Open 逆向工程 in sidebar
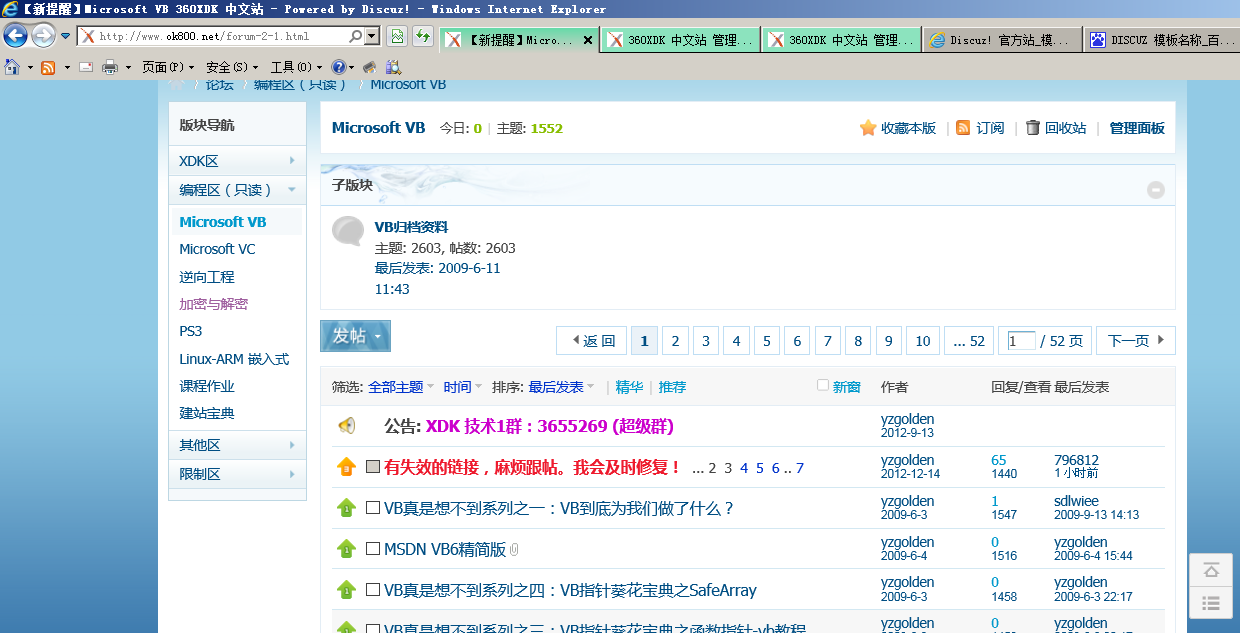The width and height of the screenshot is (1240, 633). (x=207, y=277)
